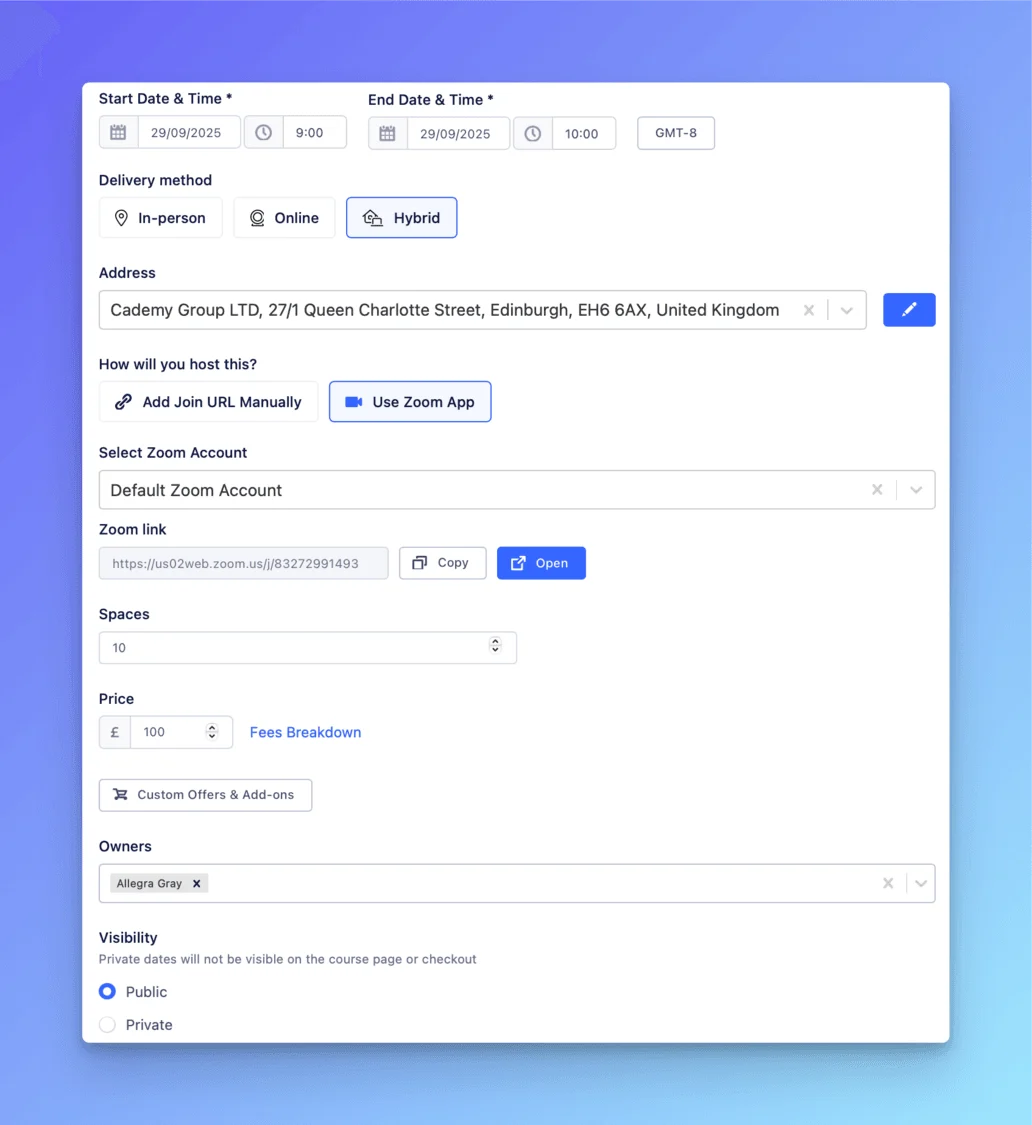1032x1125 pixels.
Task: Click the Spaces number field
Action: pos(307,648)
